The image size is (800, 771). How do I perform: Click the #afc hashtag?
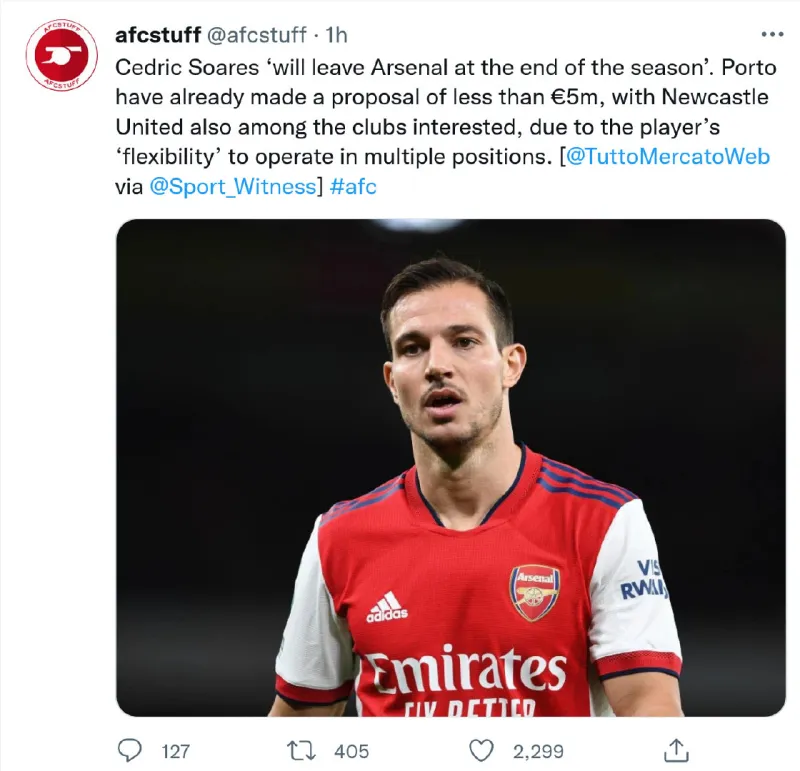[x=352, y=187]
